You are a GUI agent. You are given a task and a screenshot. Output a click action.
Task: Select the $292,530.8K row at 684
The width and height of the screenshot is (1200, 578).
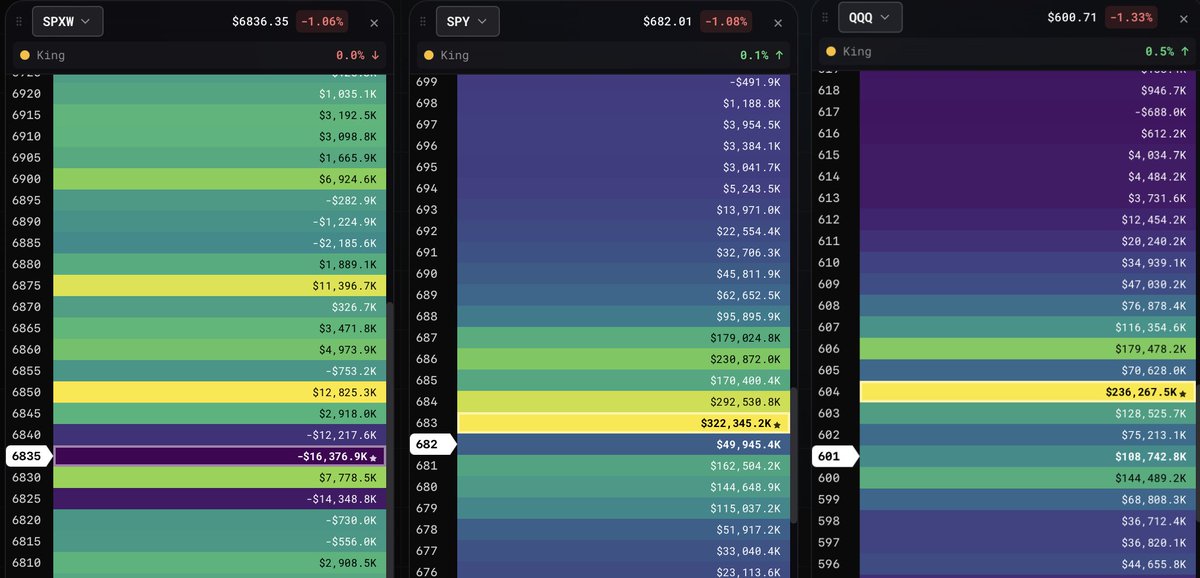point(623,402)
